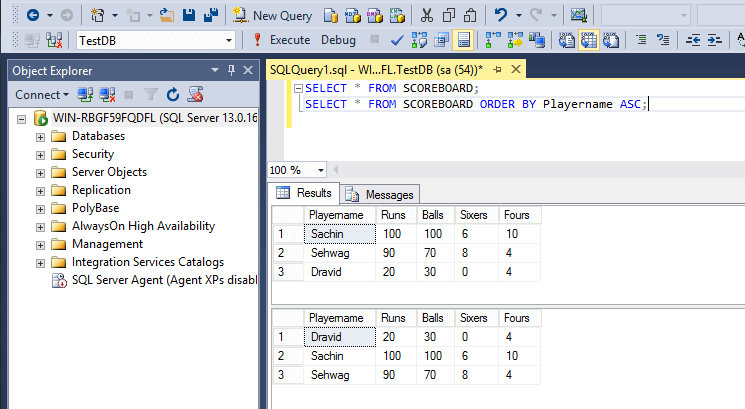The width and height of the screenshot is (745, 409).
Task: Increase the line indent
Action: point(714,40)
